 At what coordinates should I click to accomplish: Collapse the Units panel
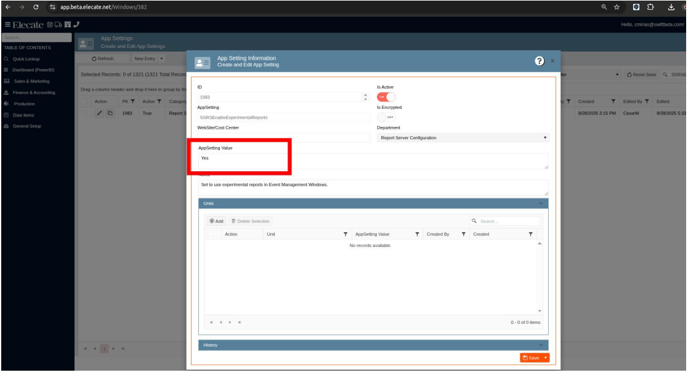tap(541, 204)
